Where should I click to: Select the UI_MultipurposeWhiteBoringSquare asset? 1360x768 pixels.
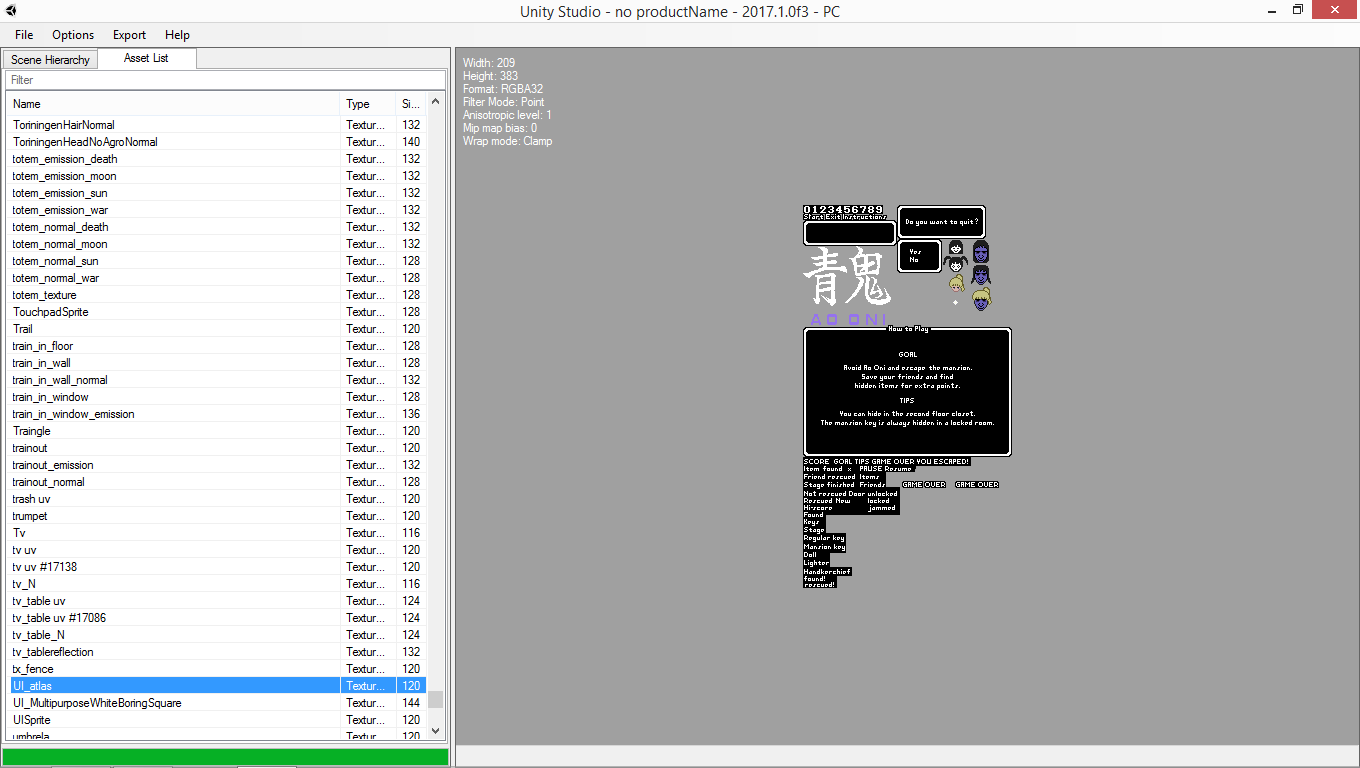217,703
